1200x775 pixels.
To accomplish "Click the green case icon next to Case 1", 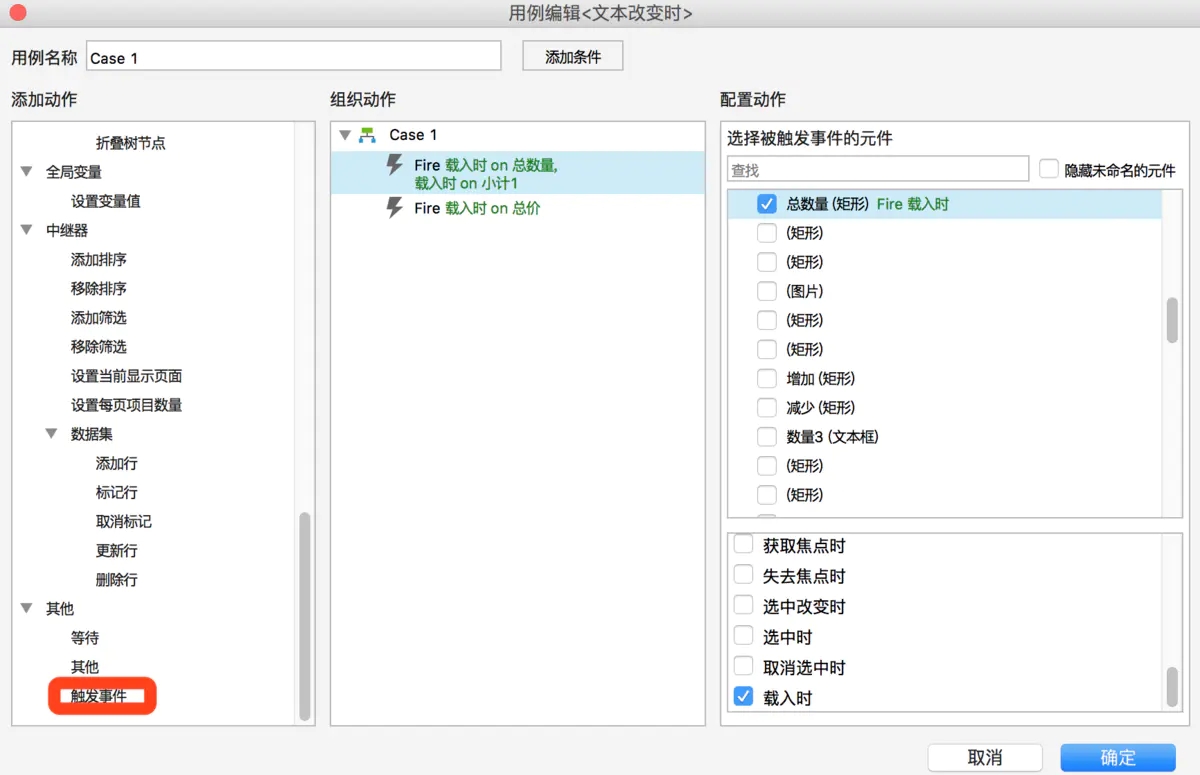I will (368, 134).
